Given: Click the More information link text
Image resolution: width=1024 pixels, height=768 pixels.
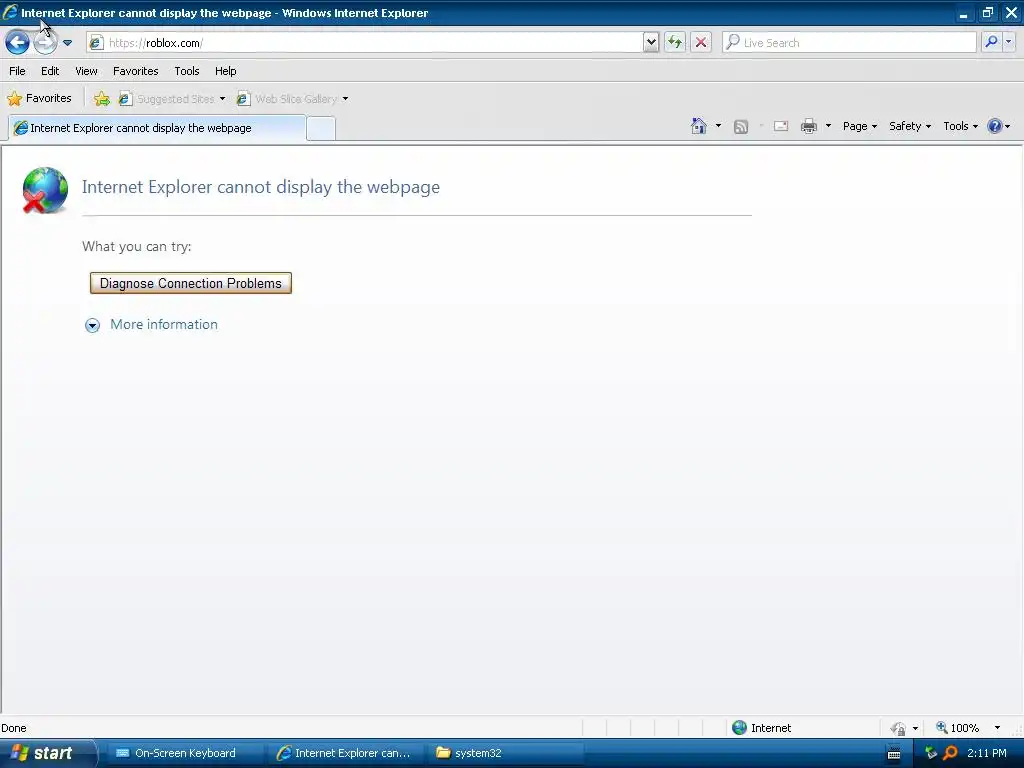Looking at the screenshot, I should pyautogui.click(x=164, y=325).
